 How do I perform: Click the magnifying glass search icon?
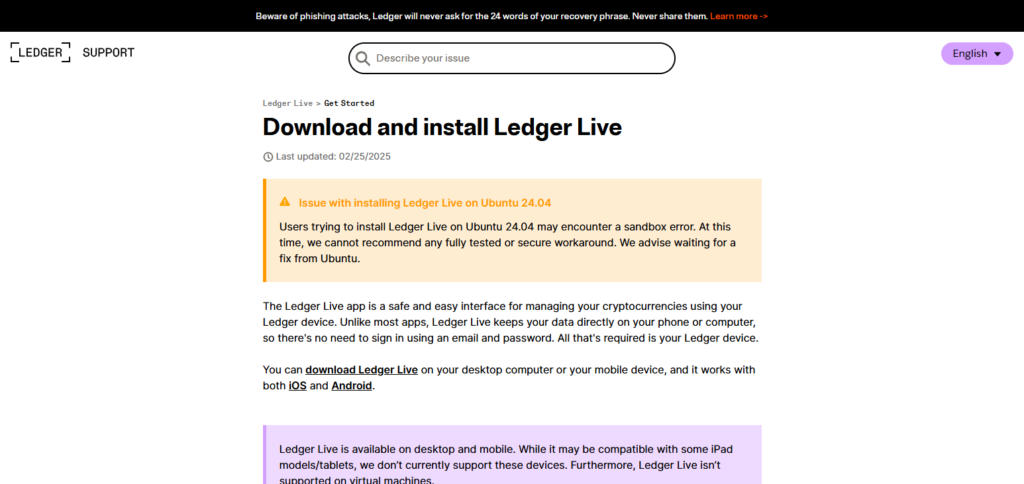(x=362, y=58)
